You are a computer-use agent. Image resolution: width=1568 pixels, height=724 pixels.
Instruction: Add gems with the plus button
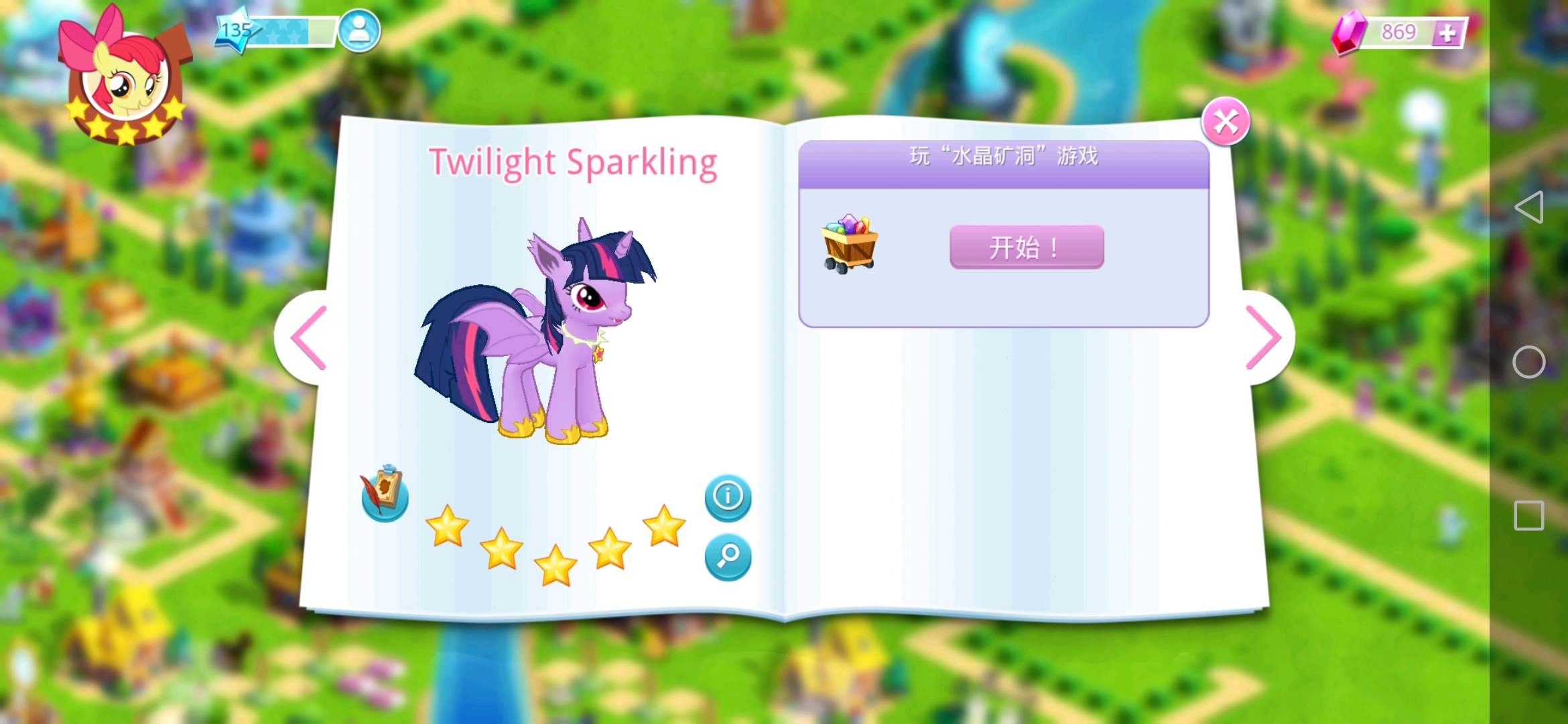1447,33
